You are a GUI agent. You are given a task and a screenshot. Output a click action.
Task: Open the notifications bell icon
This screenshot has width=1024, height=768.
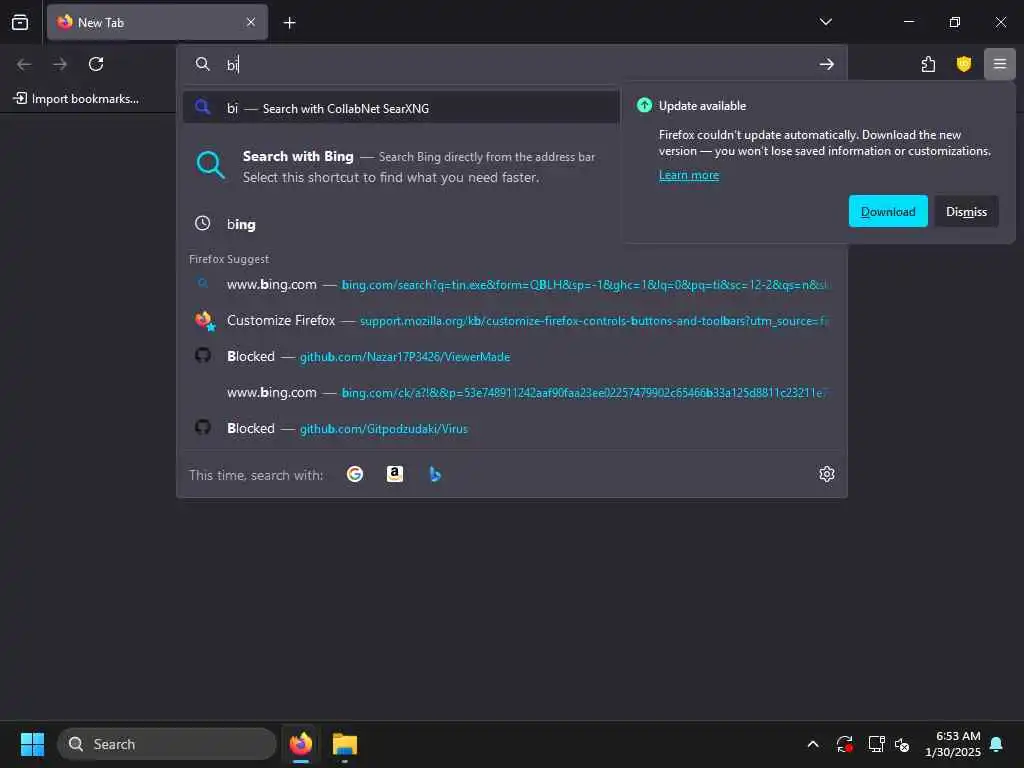point(997,744)
